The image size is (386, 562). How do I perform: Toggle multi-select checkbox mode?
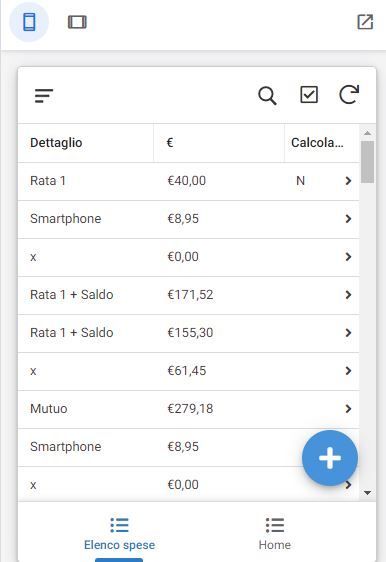tap(309, 95)
